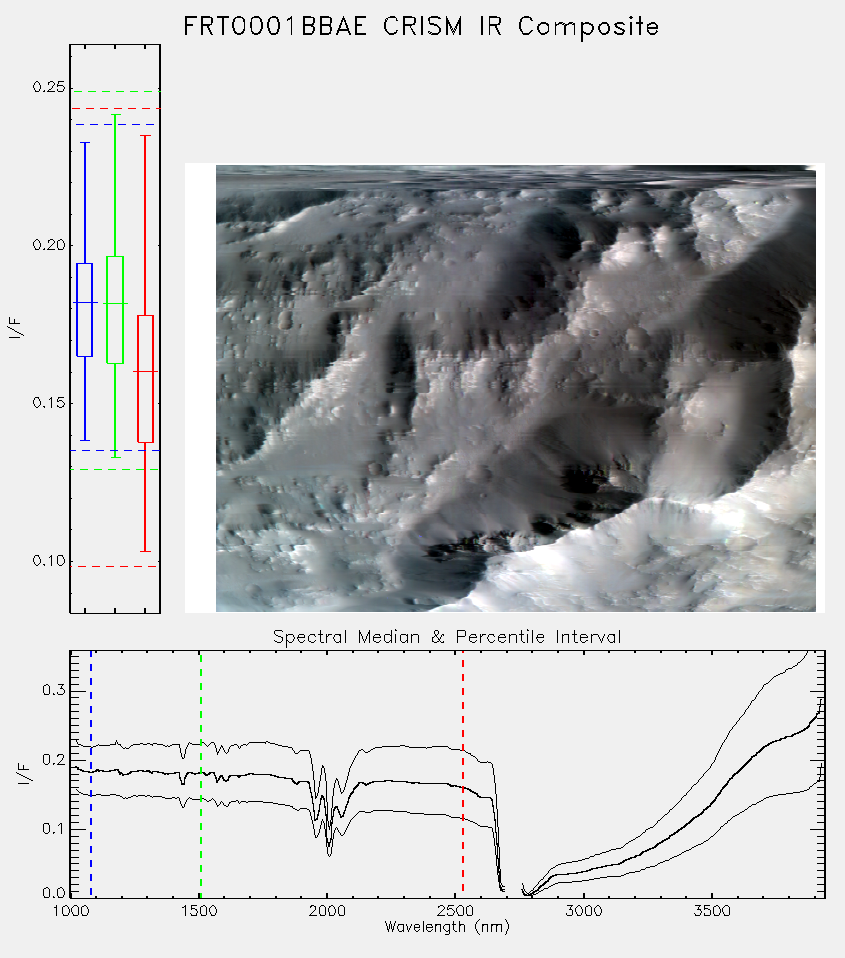Click the green dashed wavelength marker line
845x958 pixels.
pos(200,774)
